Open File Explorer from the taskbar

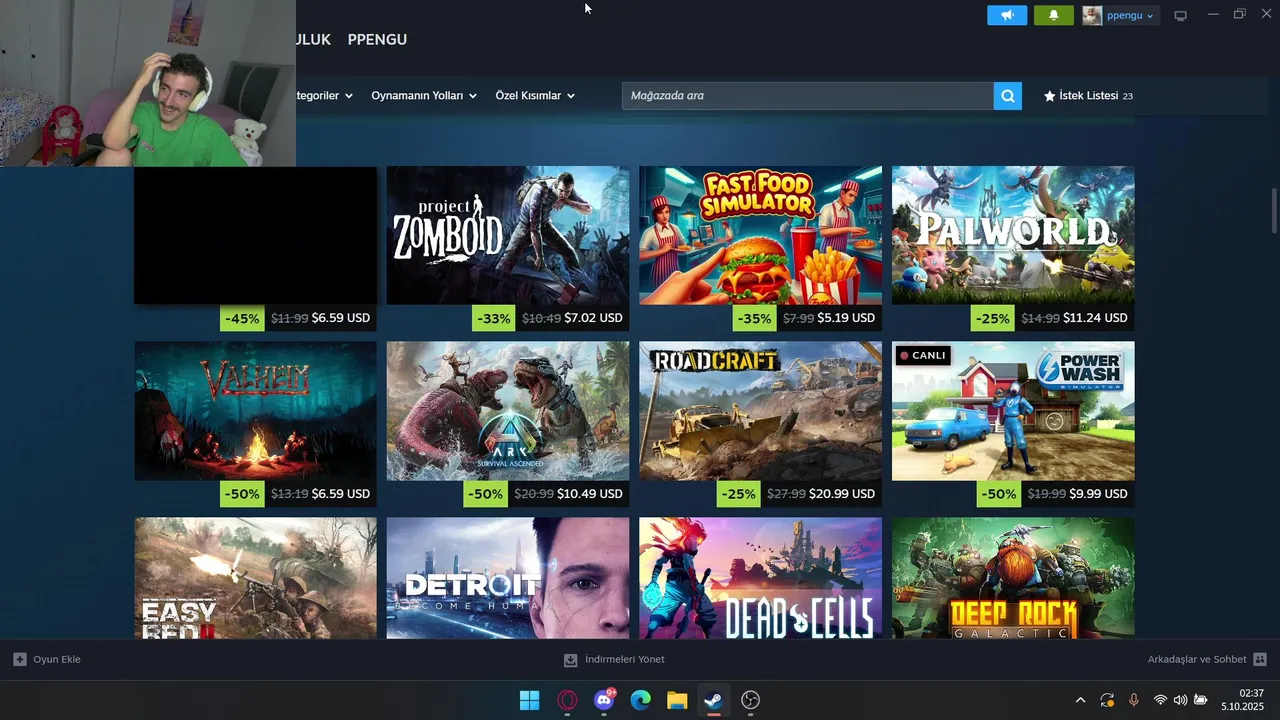677,700
